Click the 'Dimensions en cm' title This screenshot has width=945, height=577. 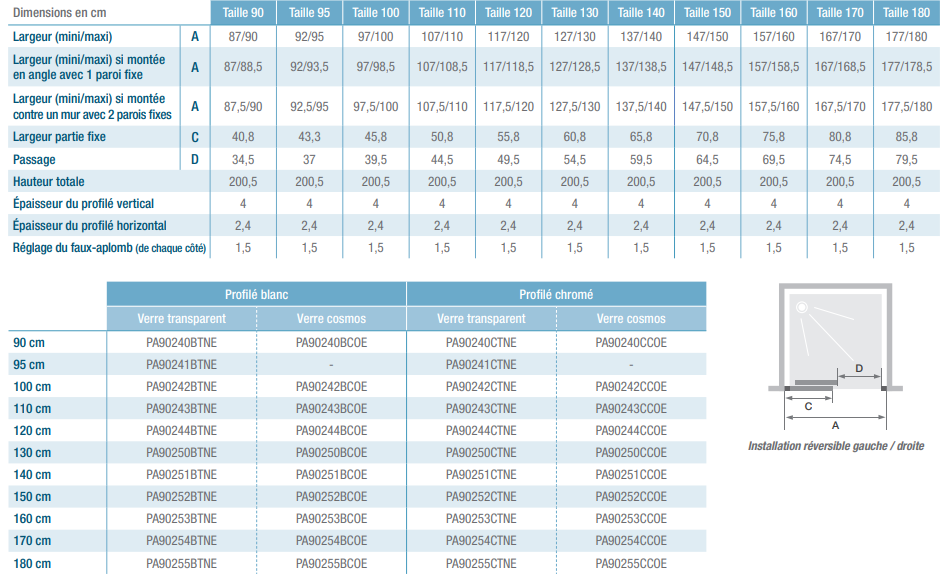click(x=59, y=13)
